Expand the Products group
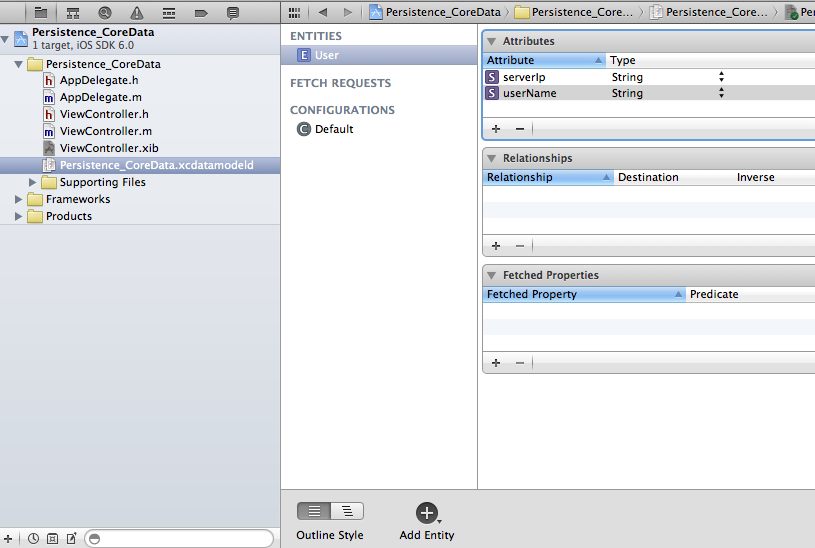This screenshot has height=548, width=815. [x=18, y=216]
